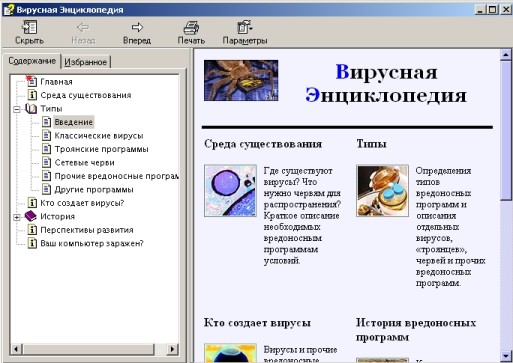Switch to the Содержание tab
Viewport: 513px width, 363px height.
pos(32,61)
